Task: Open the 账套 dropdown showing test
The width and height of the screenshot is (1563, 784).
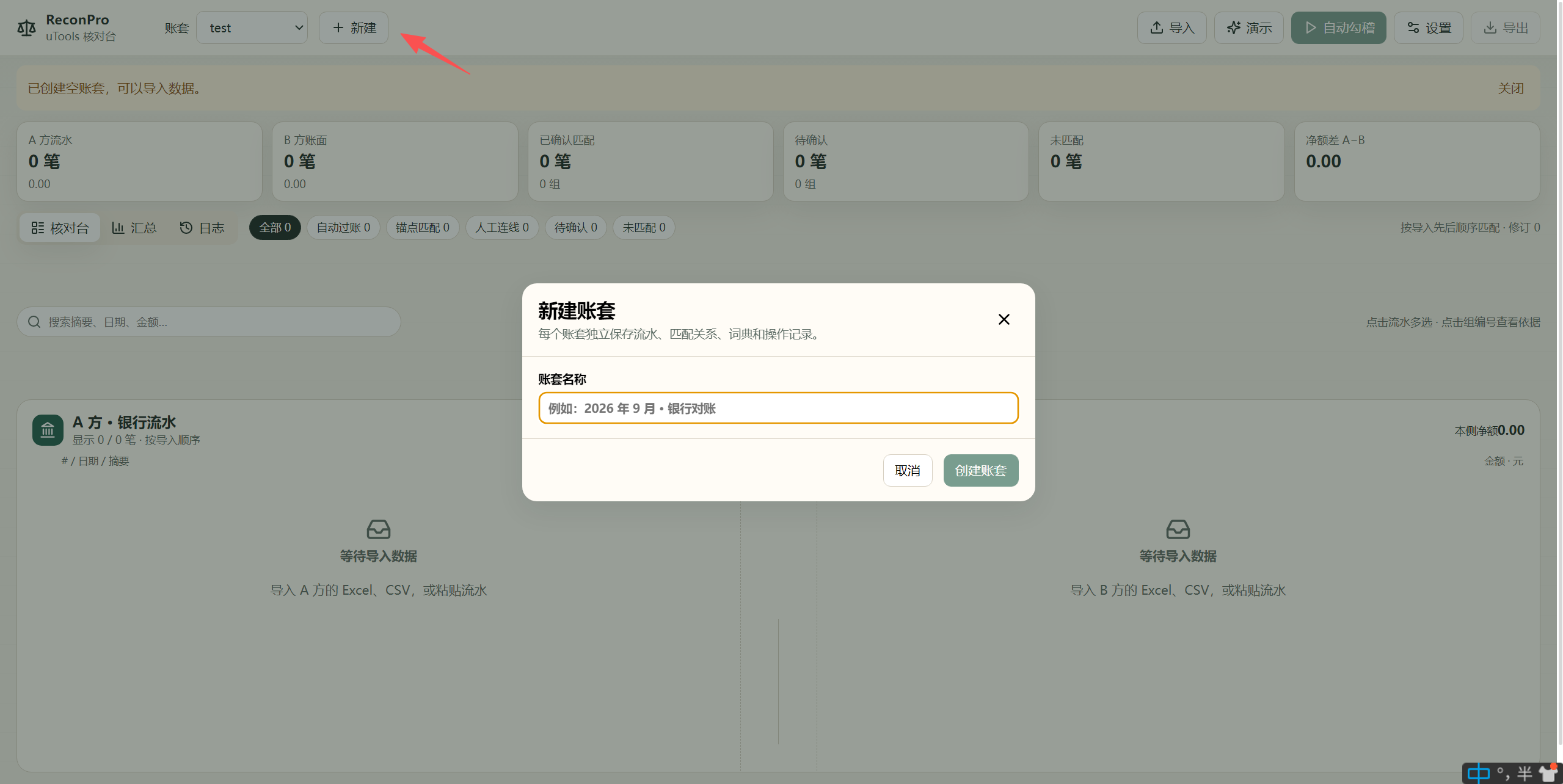Action: point(252,28)
